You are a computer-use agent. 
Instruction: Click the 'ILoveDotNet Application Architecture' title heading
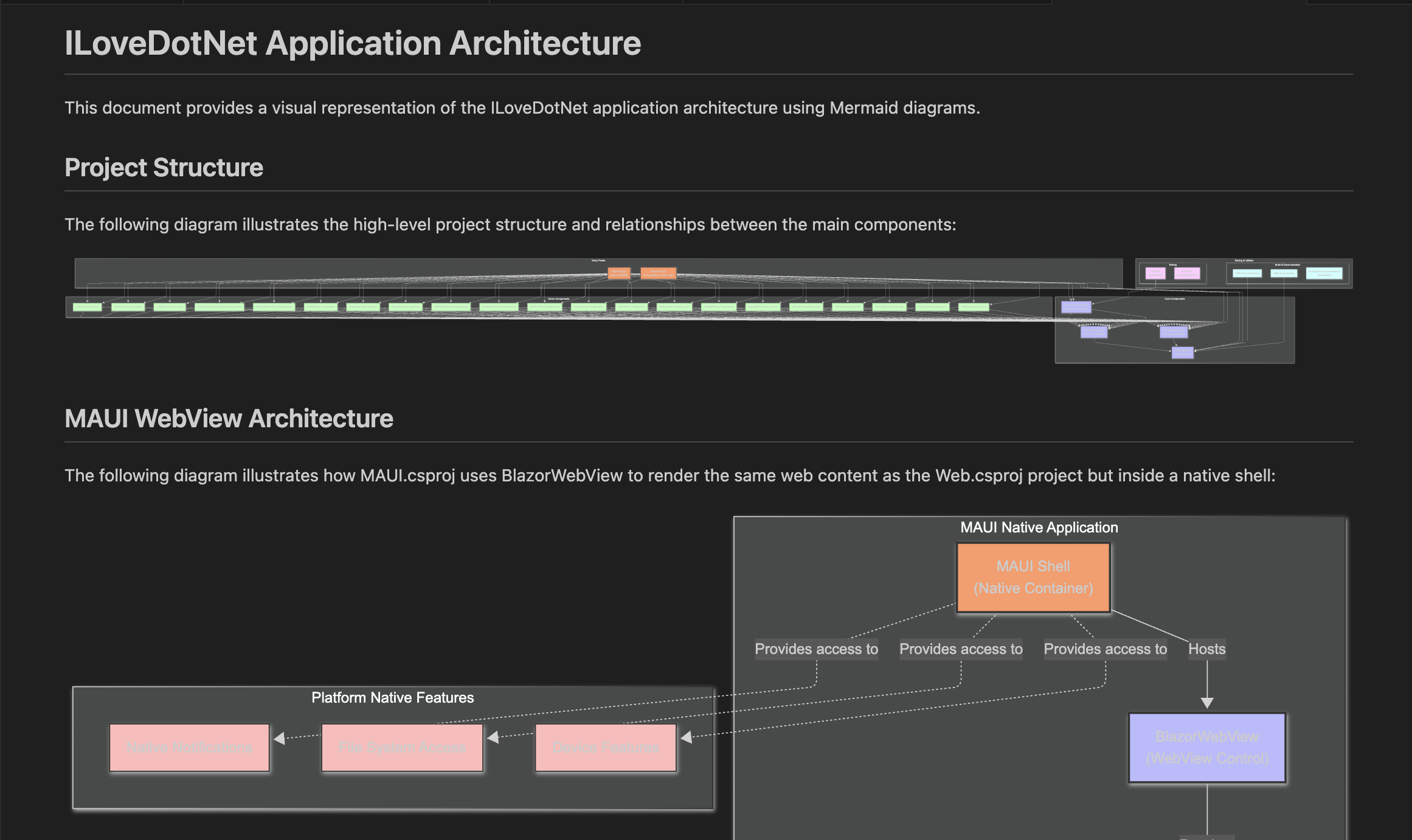pyautogui.click(x=353, y=43)
